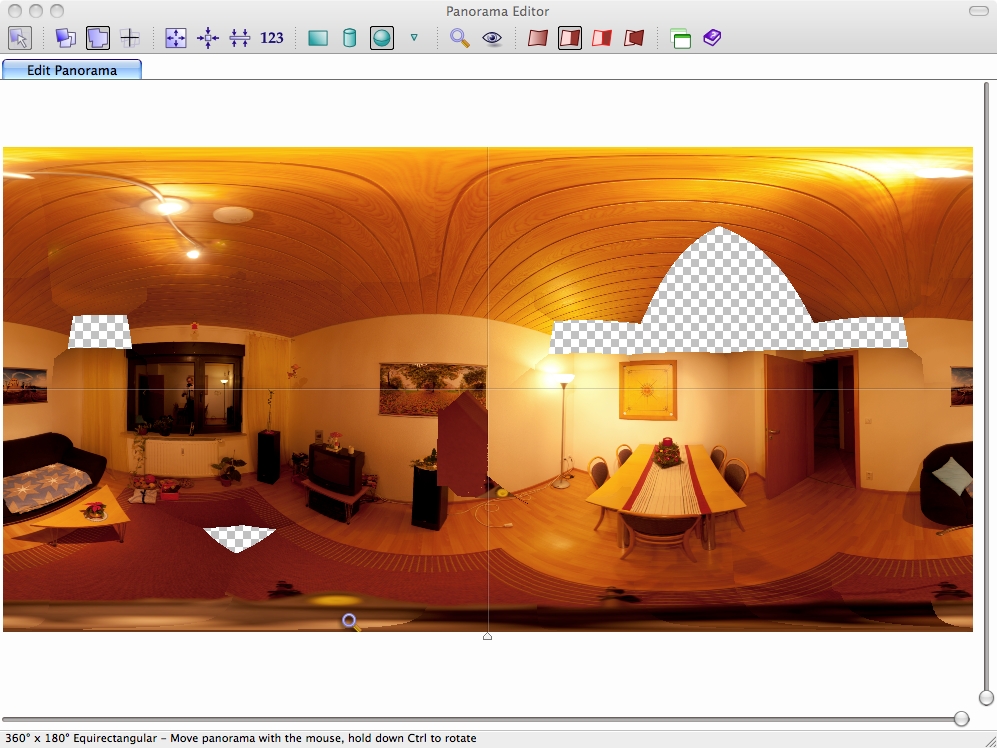Open the green window panel icon
This screenshot has width=997, height=748.
coord(680,38)
